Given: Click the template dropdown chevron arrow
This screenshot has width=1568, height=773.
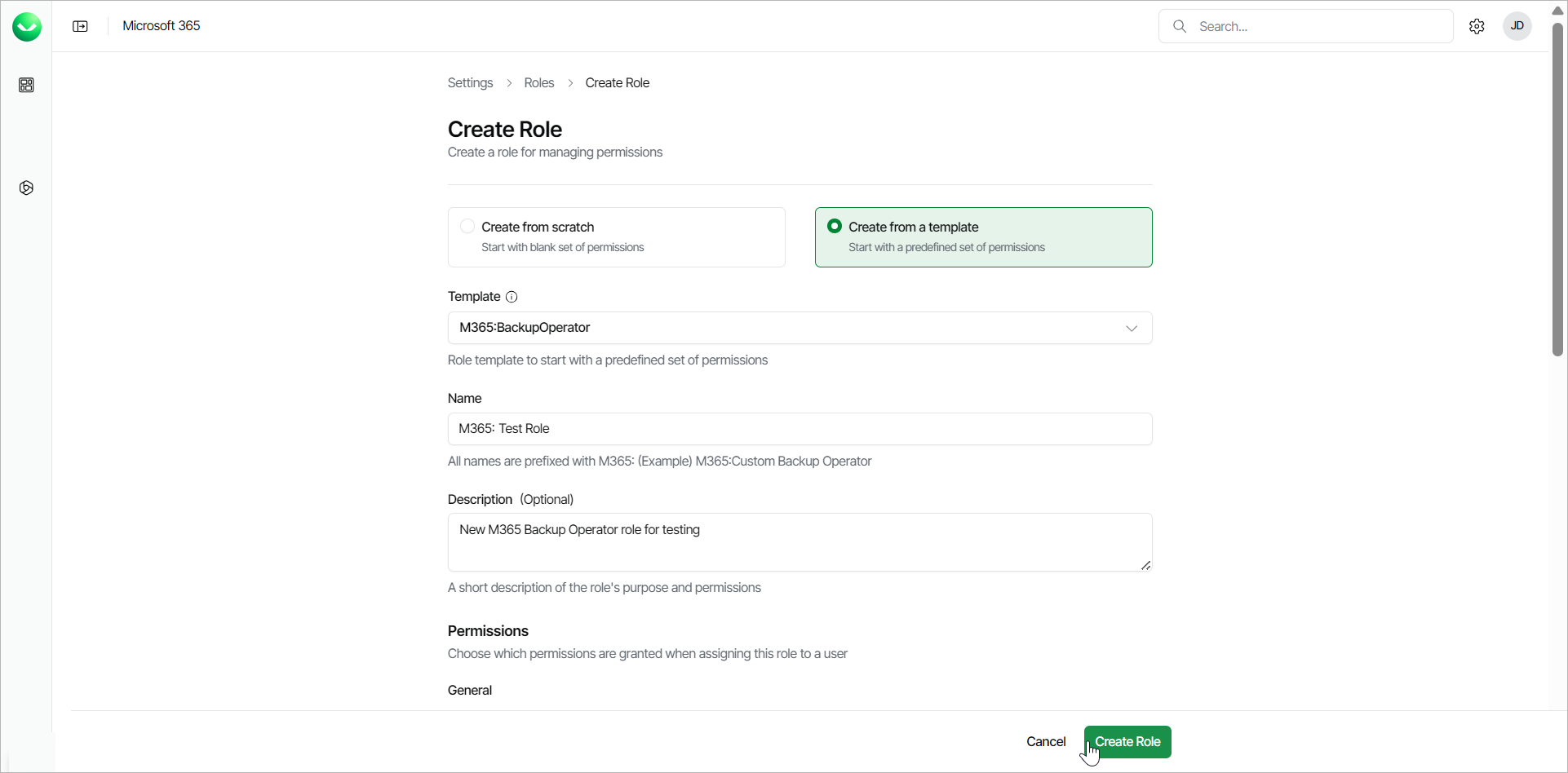Looking at the screenshot, I should click(x=1132, y=328).
